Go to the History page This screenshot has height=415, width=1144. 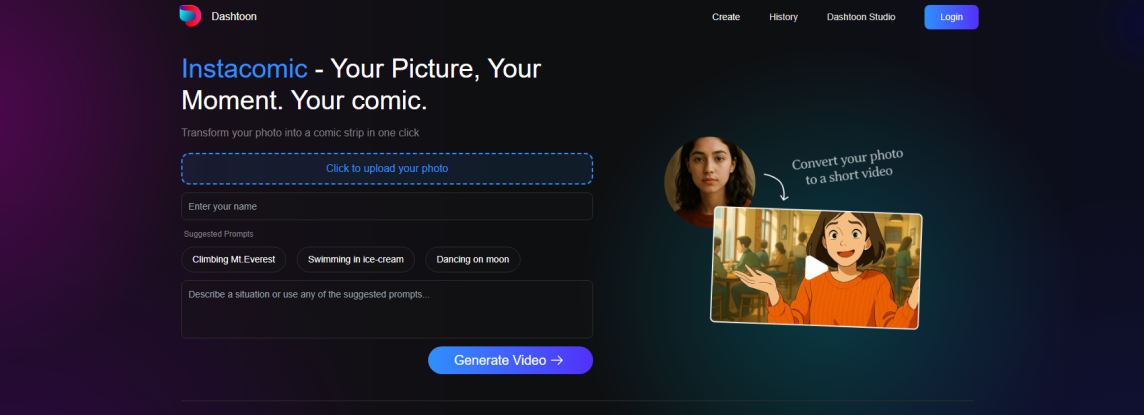(x=783, y=17)
